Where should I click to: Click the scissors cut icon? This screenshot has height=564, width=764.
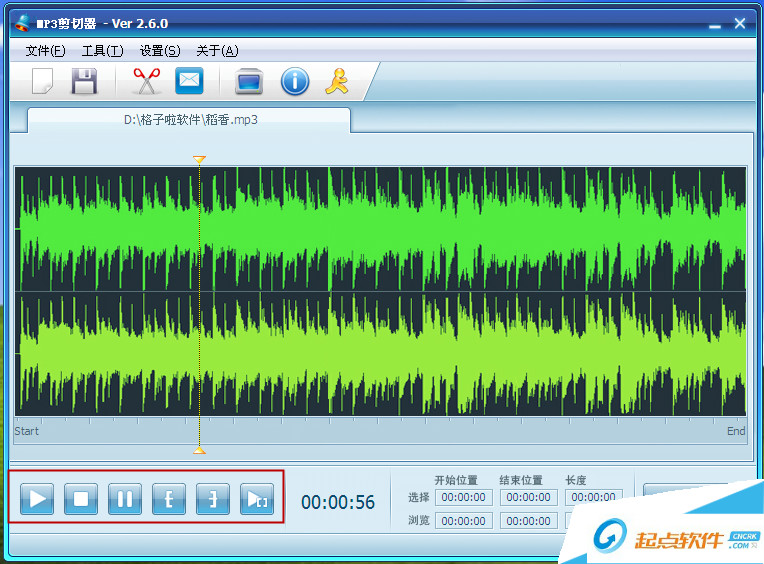tap(146, 81)
